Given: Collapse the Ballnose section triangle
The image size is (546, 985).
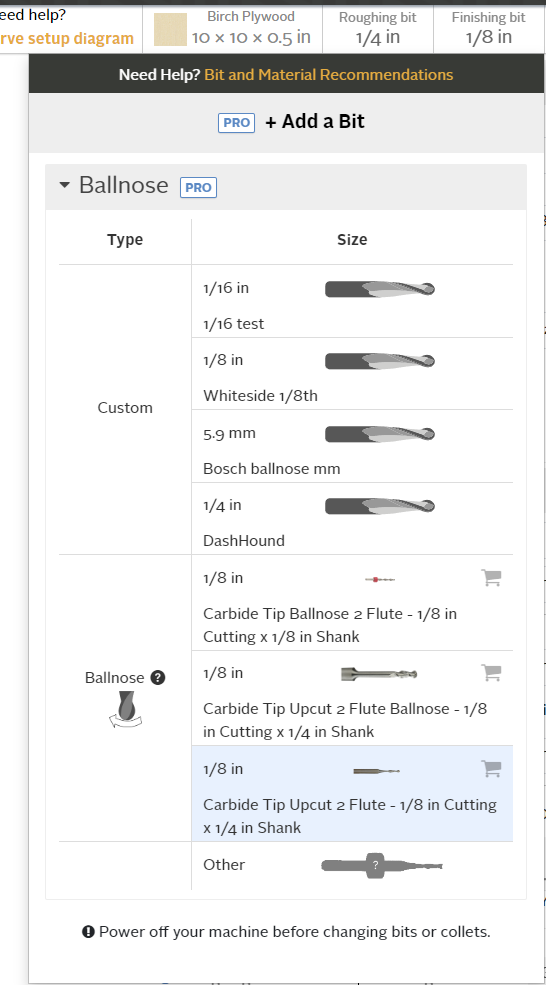Looking at the screenshot, I should pyautogui.click(x=64, y=186).
